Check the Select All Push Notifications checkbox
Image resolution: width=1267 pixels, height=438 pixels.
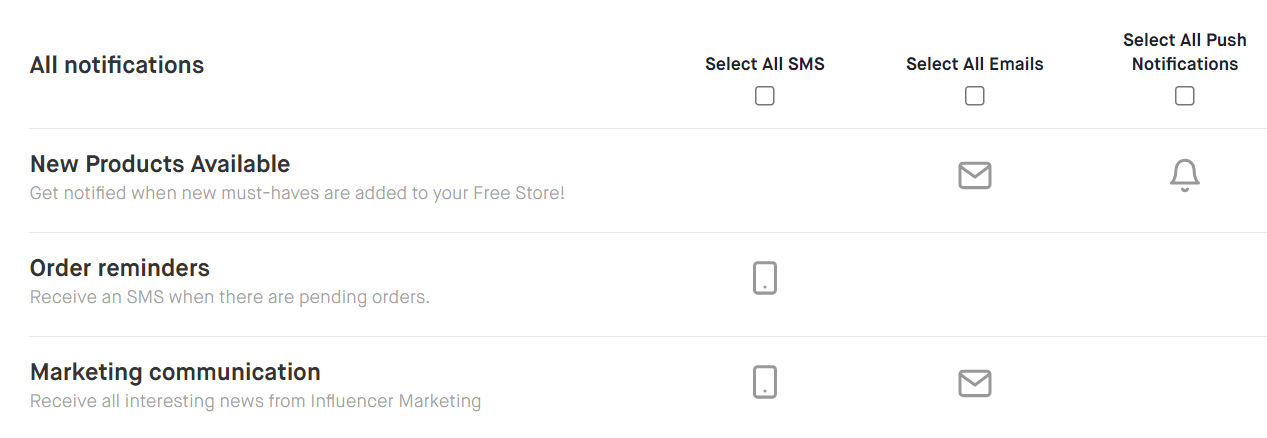click(1184, 96)
